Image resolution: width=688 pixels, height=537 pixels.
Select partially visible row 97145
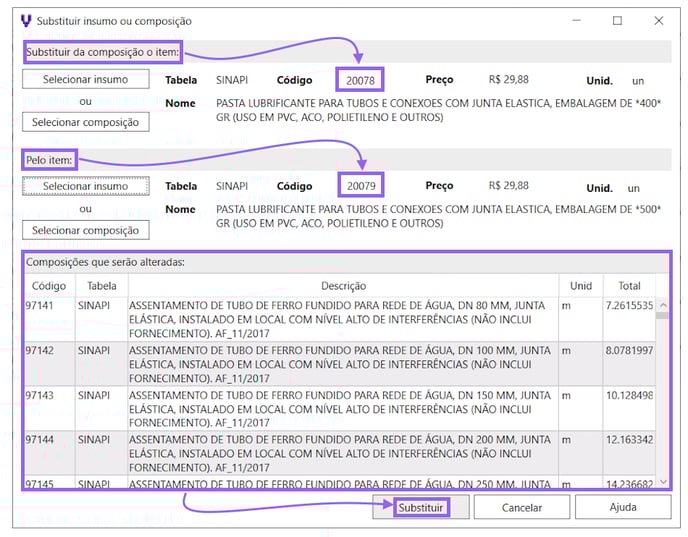340,483
